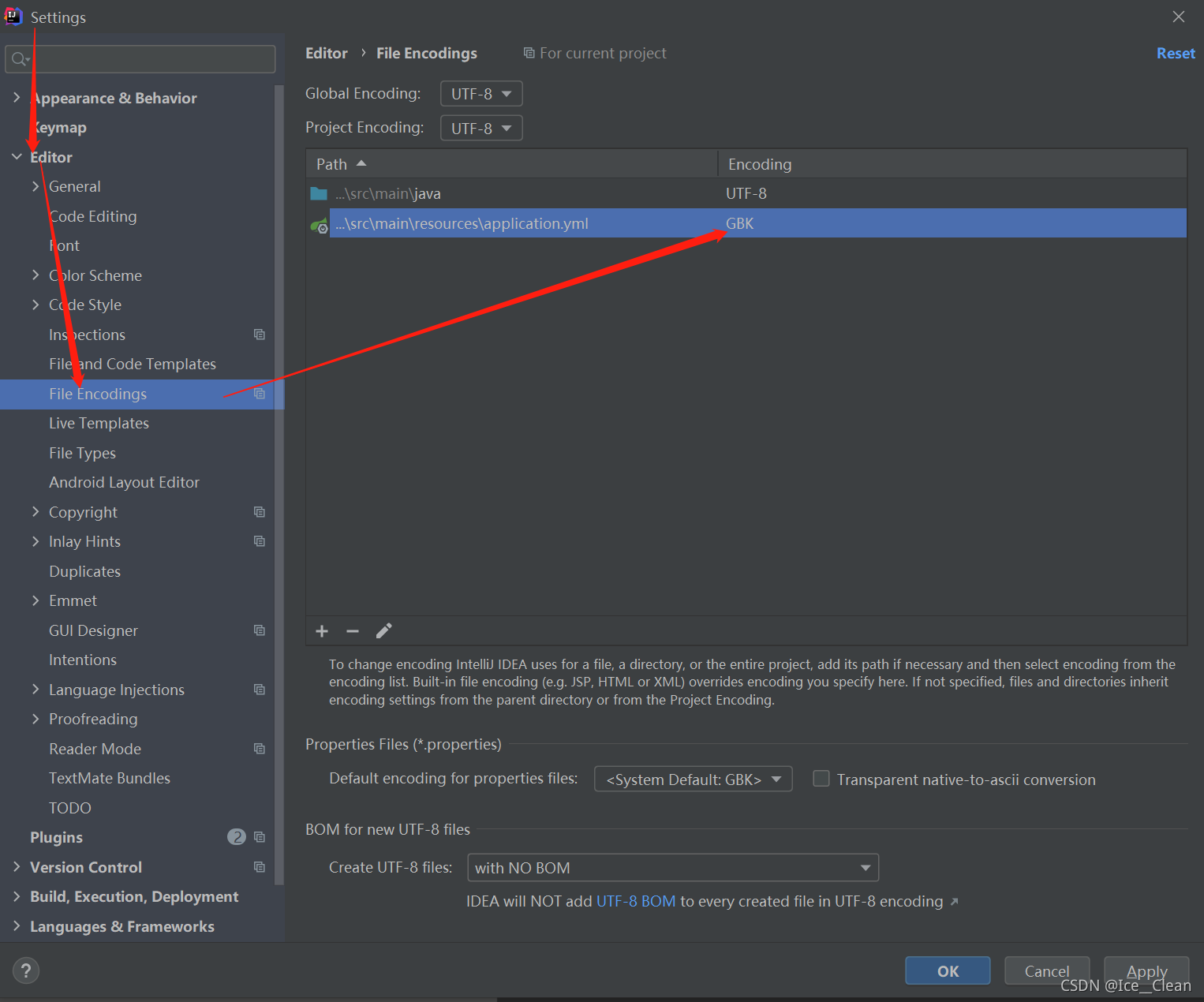Image resolution: width=1204 pixels, height=1002 pixels.
Task: Click the Reset link
Action: tap(1176, 53)
